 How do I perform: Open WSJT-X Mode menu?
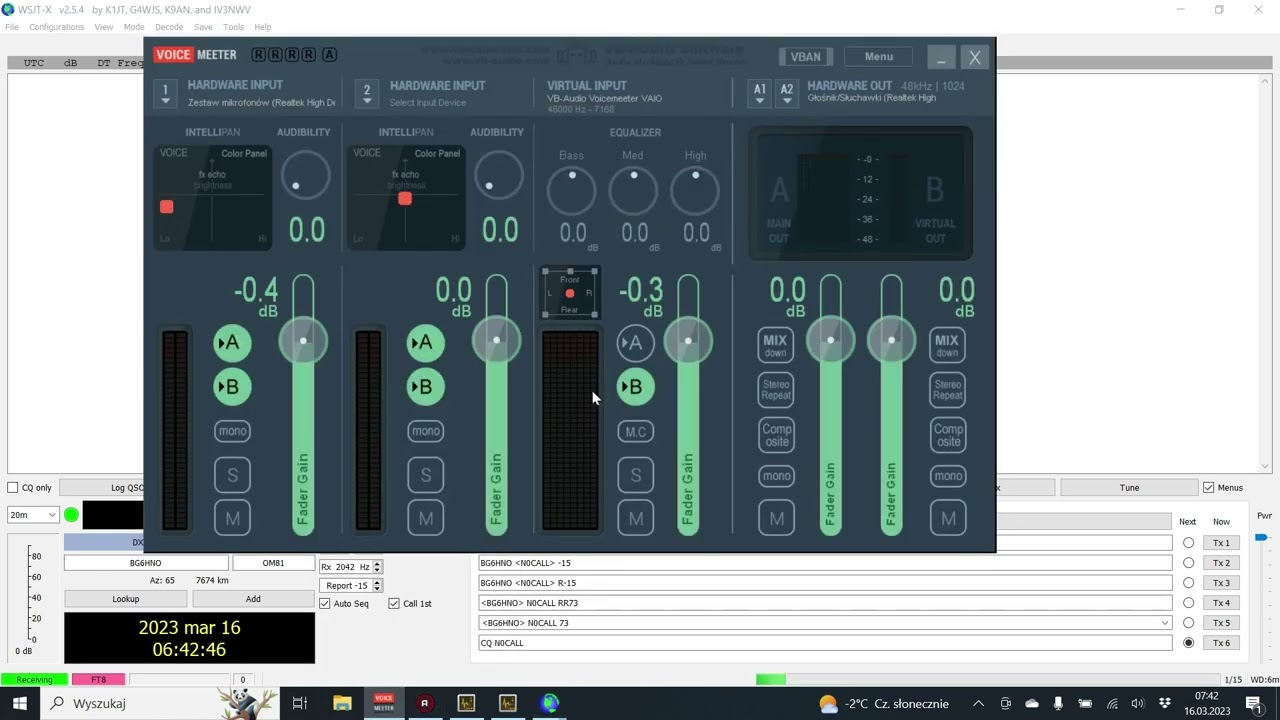click(134, 27)
